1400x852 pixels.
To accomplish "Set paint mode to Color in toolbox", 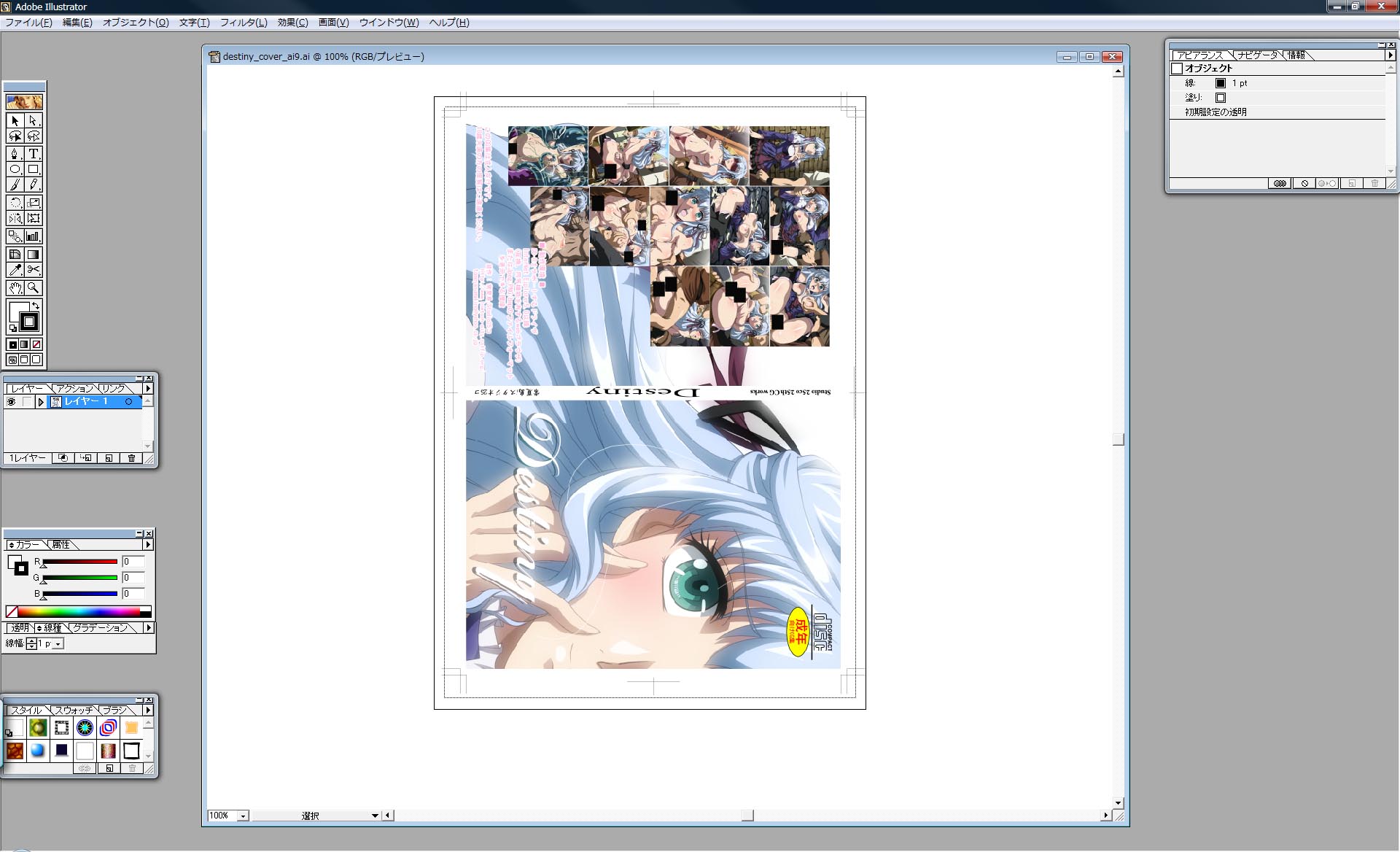I will point(12,344).
